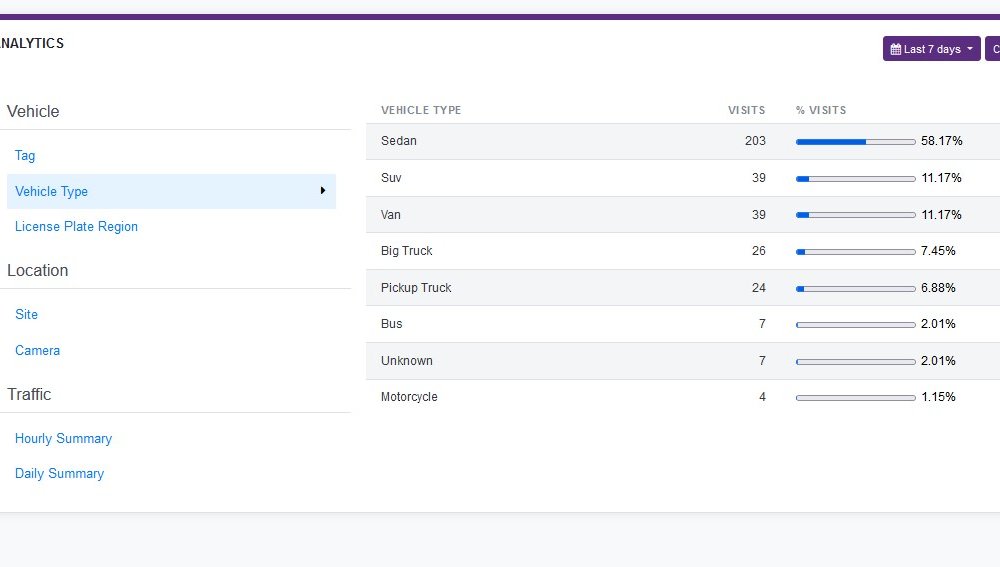View the Hourly Summary traffic report
The width and height of the screenshot is (1000, 567).
63,439
